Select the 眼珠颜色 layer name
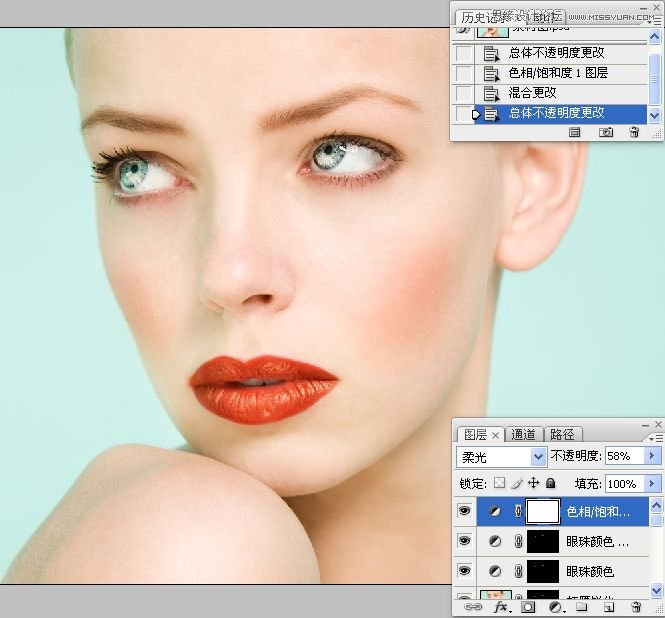Viewport: 665px width, 618px height. (x=590, y=572)
